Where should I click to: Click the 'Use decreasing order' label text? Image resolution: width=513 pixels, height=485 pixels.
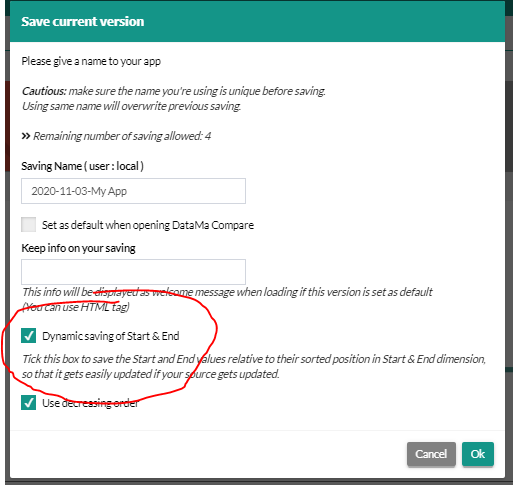[90, 403]
